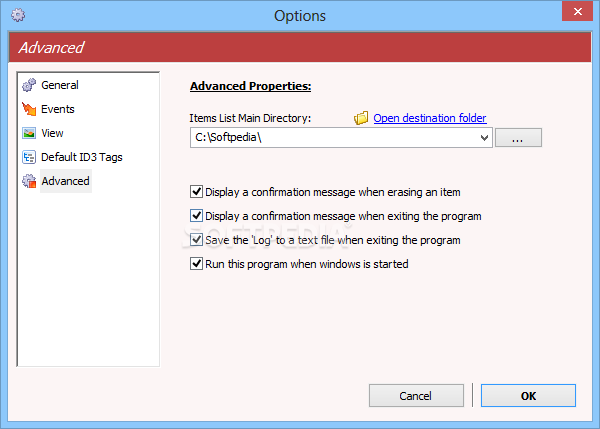Click the Cancel button
Screen dimensions: 600x429
tap(416, 396)
